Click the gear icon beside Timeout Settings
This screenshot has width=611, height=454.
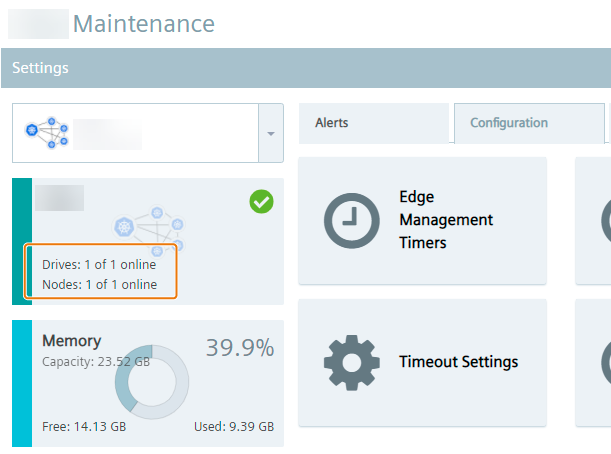click(352, 362)
